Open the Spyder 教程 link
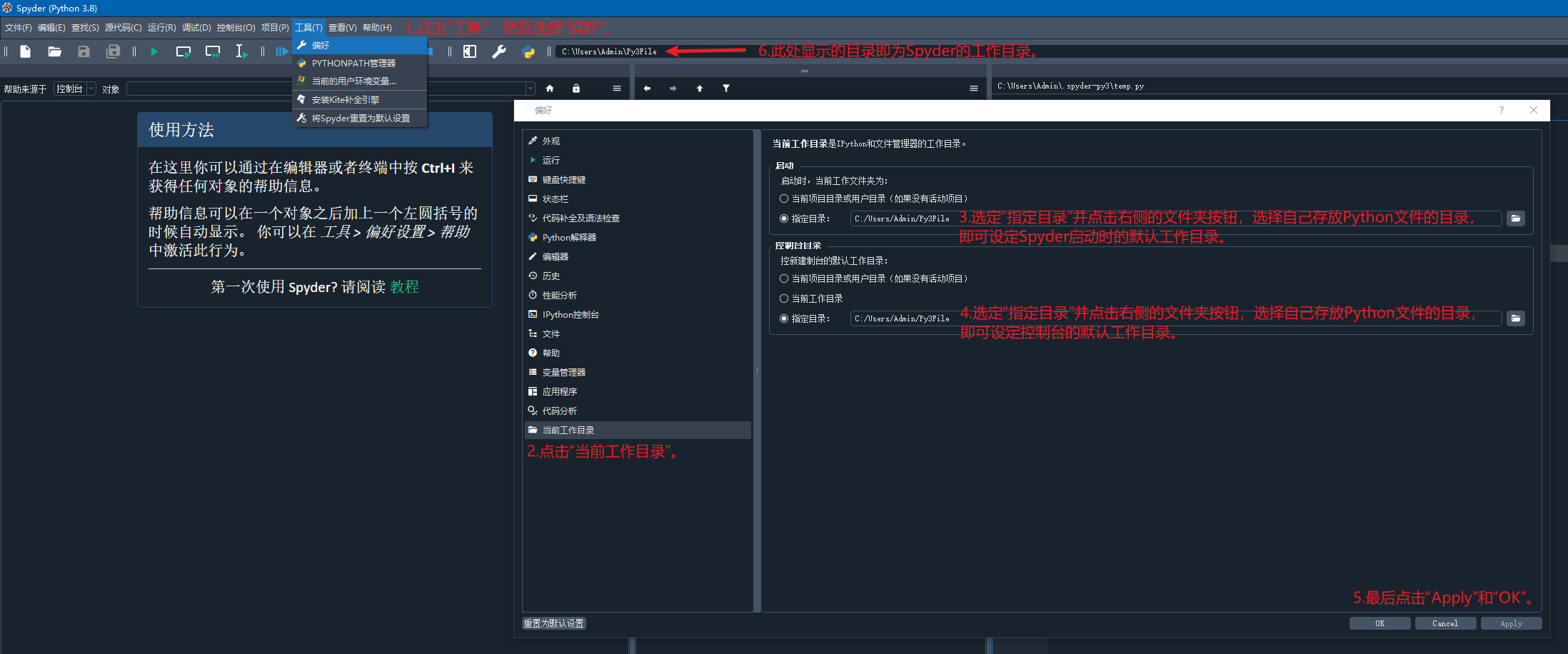The image size is (1568, 654). (x=404, y=287)
